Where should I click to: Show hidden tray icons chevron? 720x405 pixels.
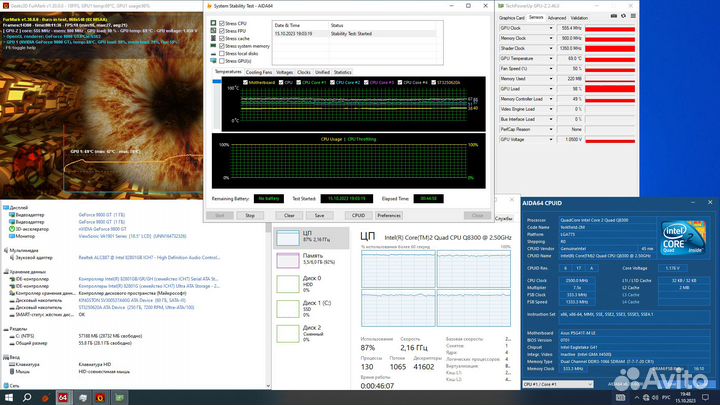[636, 398]
